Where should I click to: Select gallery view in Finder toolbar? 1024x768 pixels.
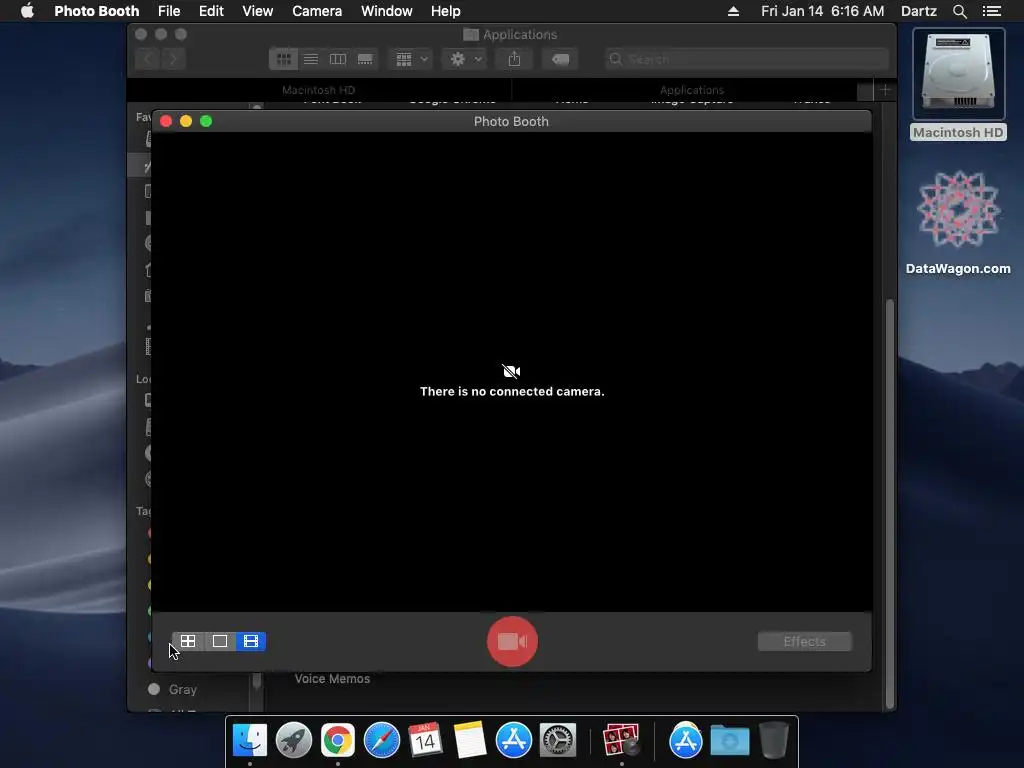[365, 59]
